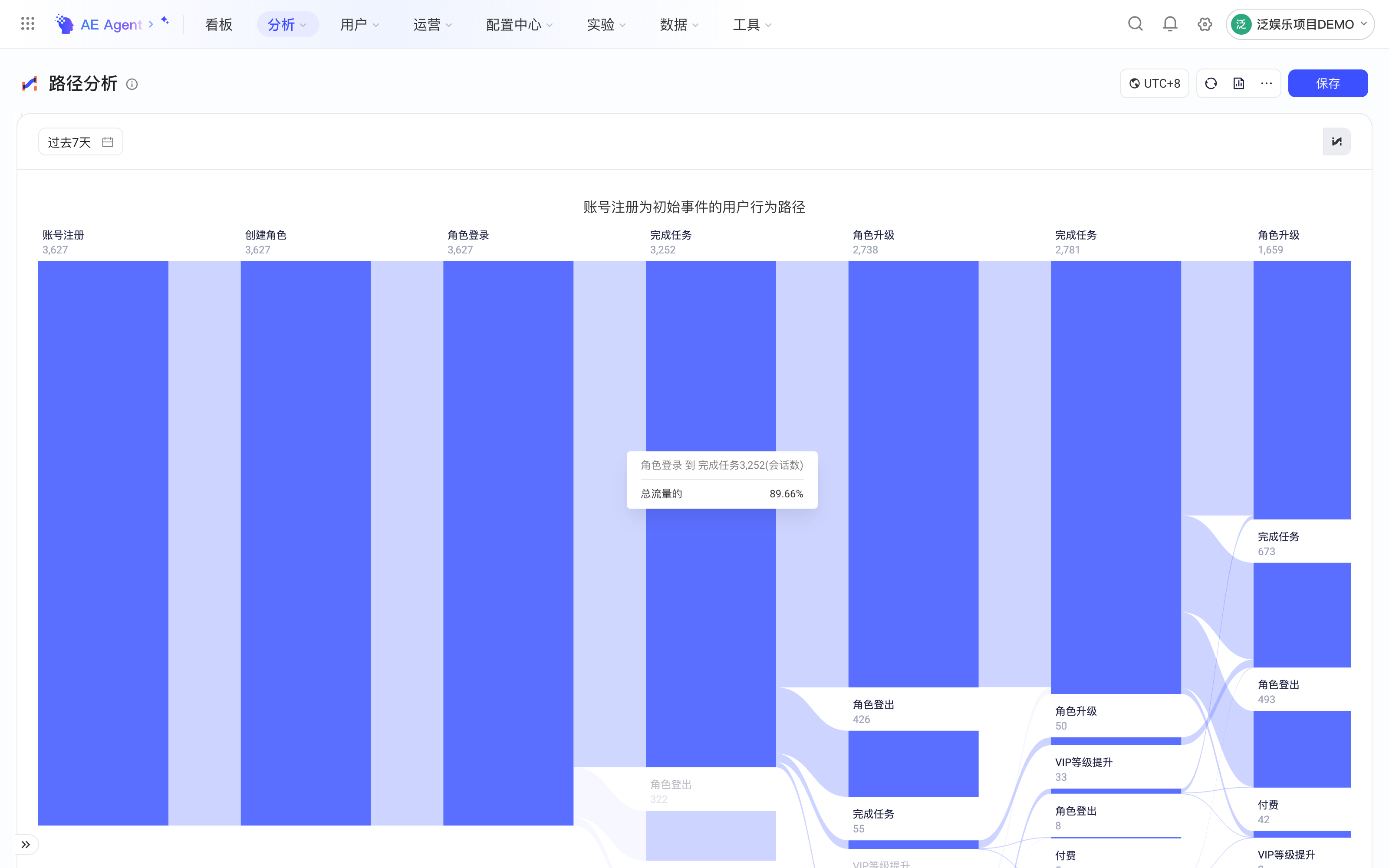Click the calendar icon in date picker
The width and height of the screenshot is (1389, 868).
[107, 142]
